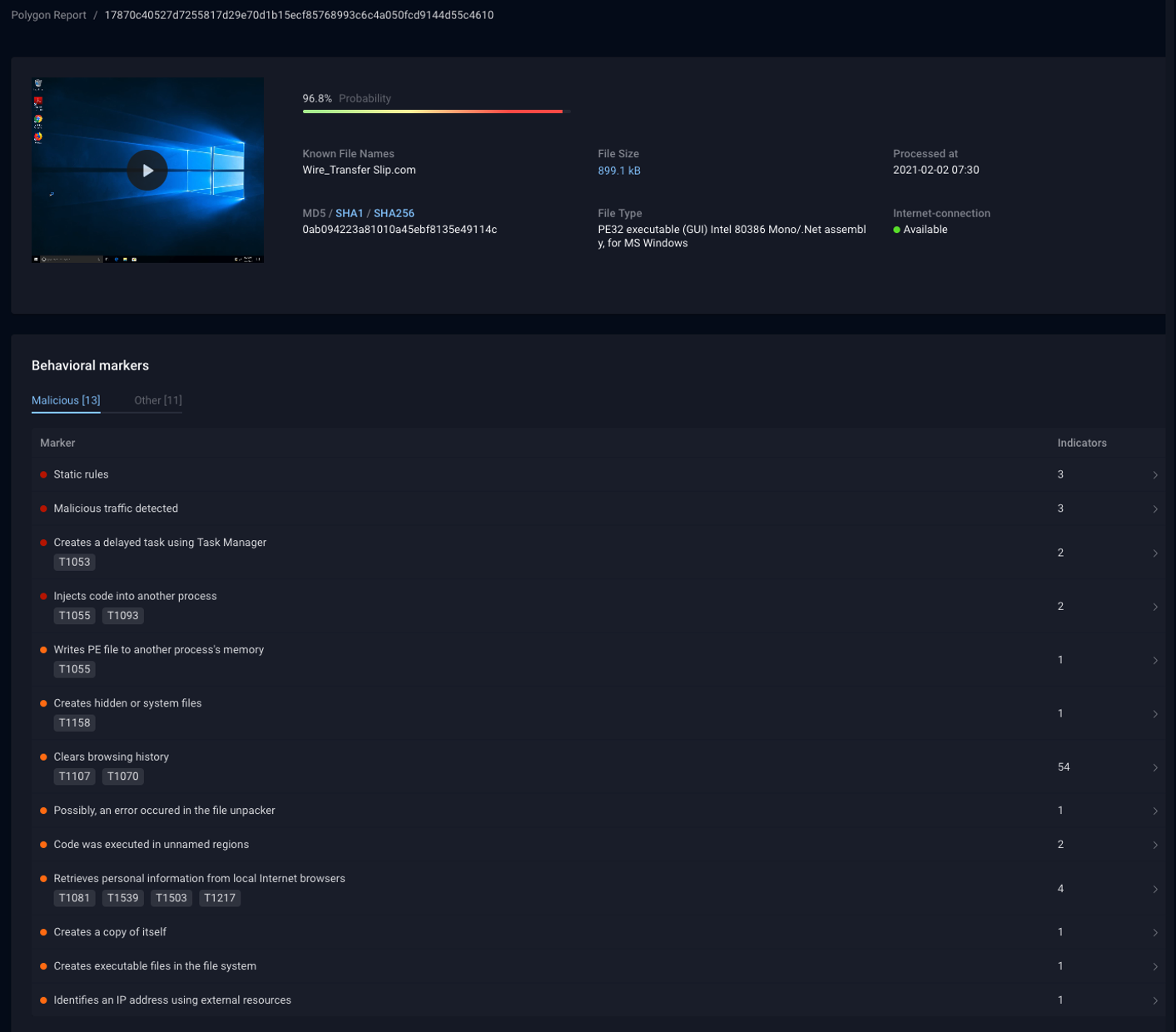The image size is (1176, 1032).
Task: Click file name Wire_Transfer Slip.com
Action: click(359, 170)
